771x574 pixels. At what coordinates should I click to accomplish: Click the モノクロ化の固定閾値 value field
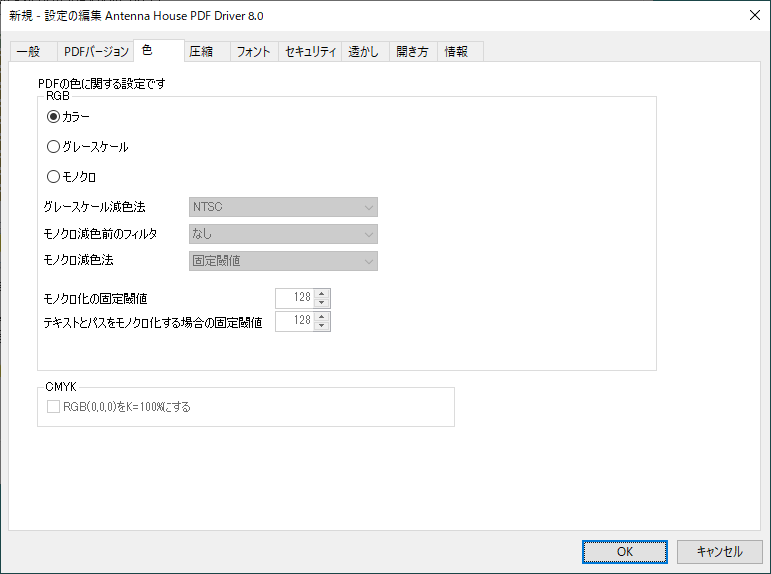pos(294,298)
